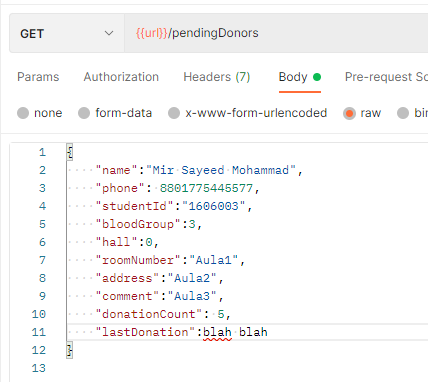Select the form-data radio option
This screenshot has height=382, width=428.
tap(84, 113)
